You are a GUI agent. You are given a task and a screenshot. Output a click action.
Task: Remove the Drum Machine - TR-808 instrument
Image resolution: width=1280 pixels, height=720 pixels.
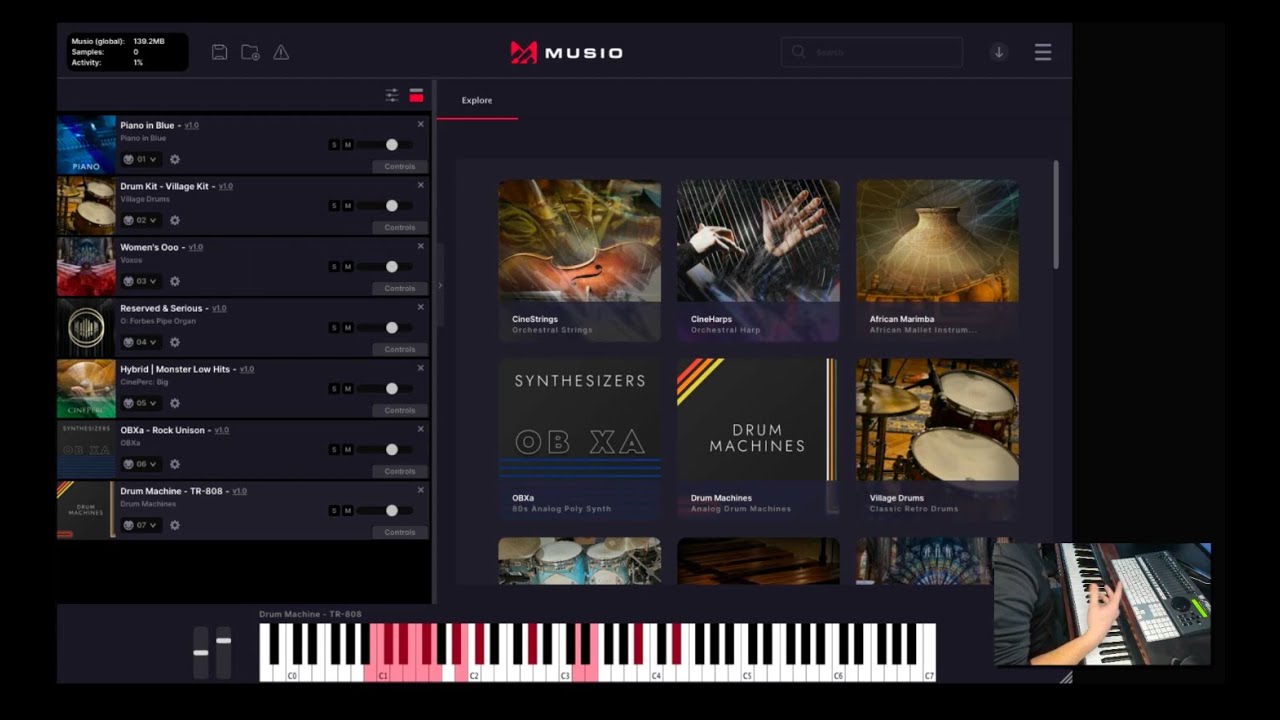coord(421,490)
